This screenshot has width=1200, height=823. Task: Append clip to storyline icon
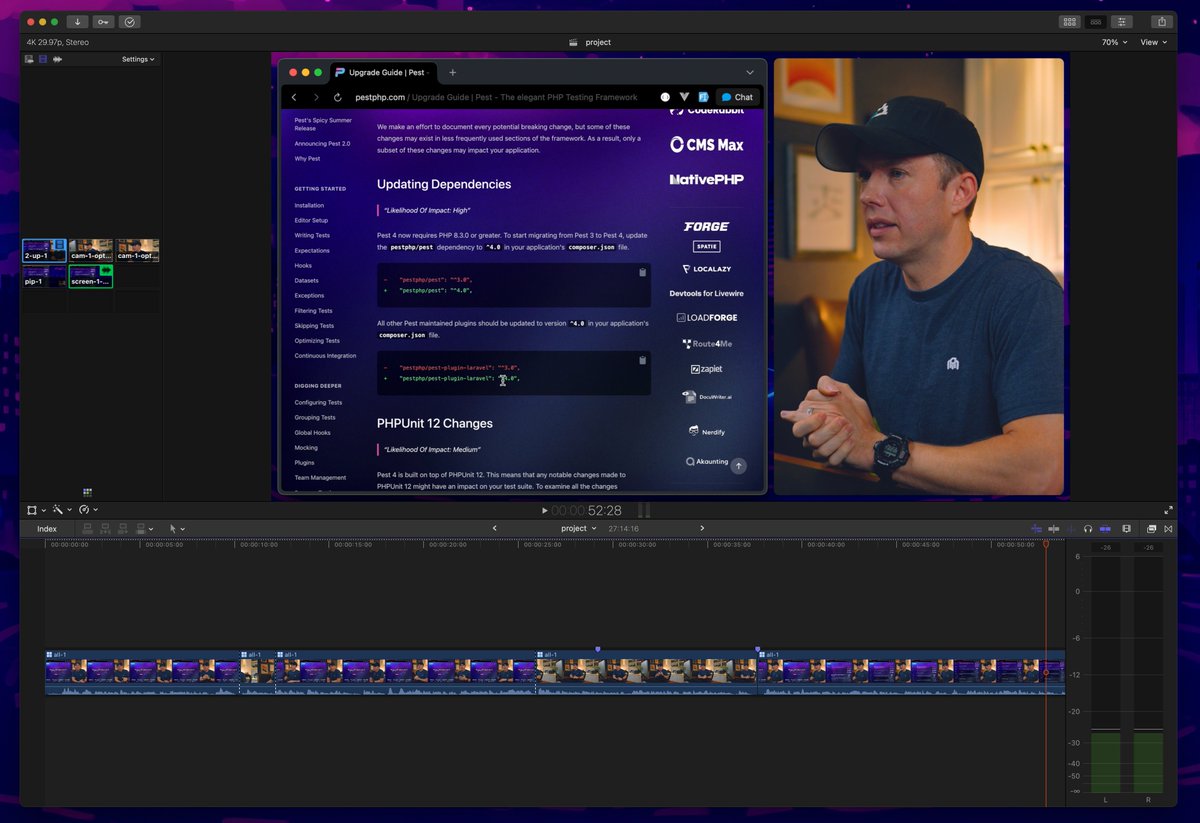pos(123,528)
